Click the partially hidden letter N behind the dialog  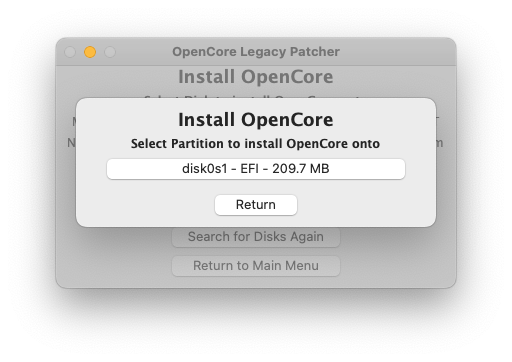[x=71, y=143]
